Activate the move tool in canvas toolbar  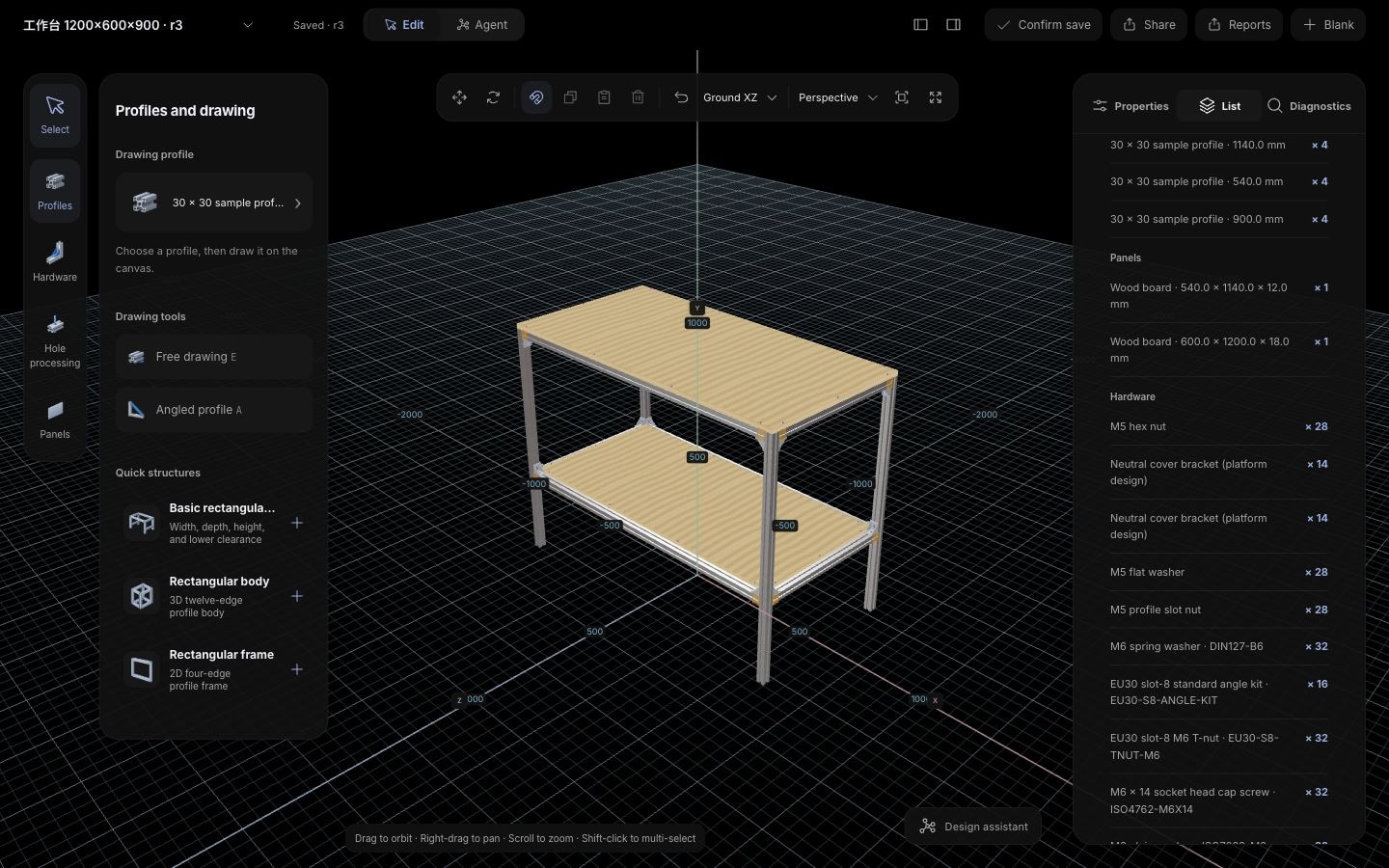pos(459,97)
